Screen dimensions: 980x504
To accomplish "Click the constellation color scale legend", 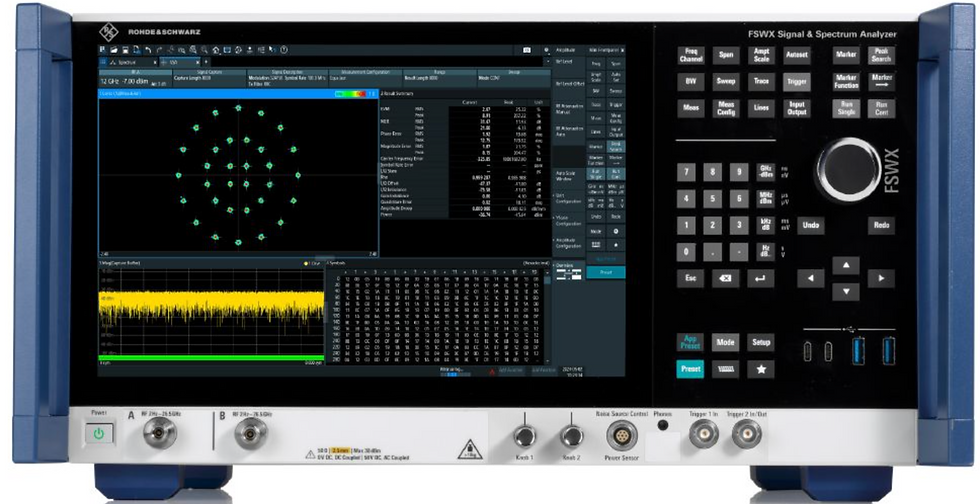I will pyautogui.click(x=351, y=94).
